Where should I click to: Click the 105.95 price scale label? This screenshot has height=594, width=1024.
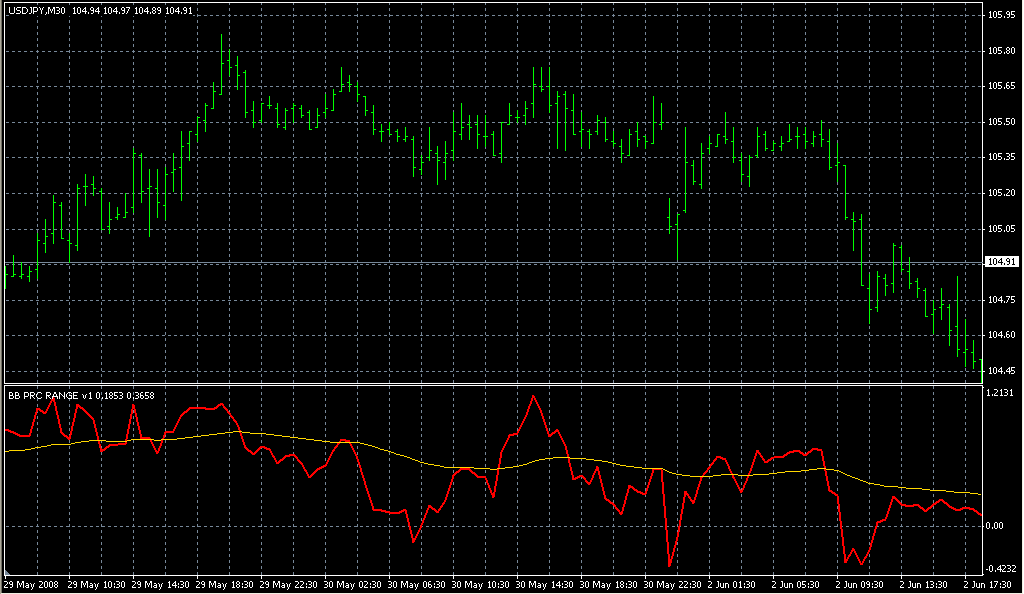[1001, 15]
